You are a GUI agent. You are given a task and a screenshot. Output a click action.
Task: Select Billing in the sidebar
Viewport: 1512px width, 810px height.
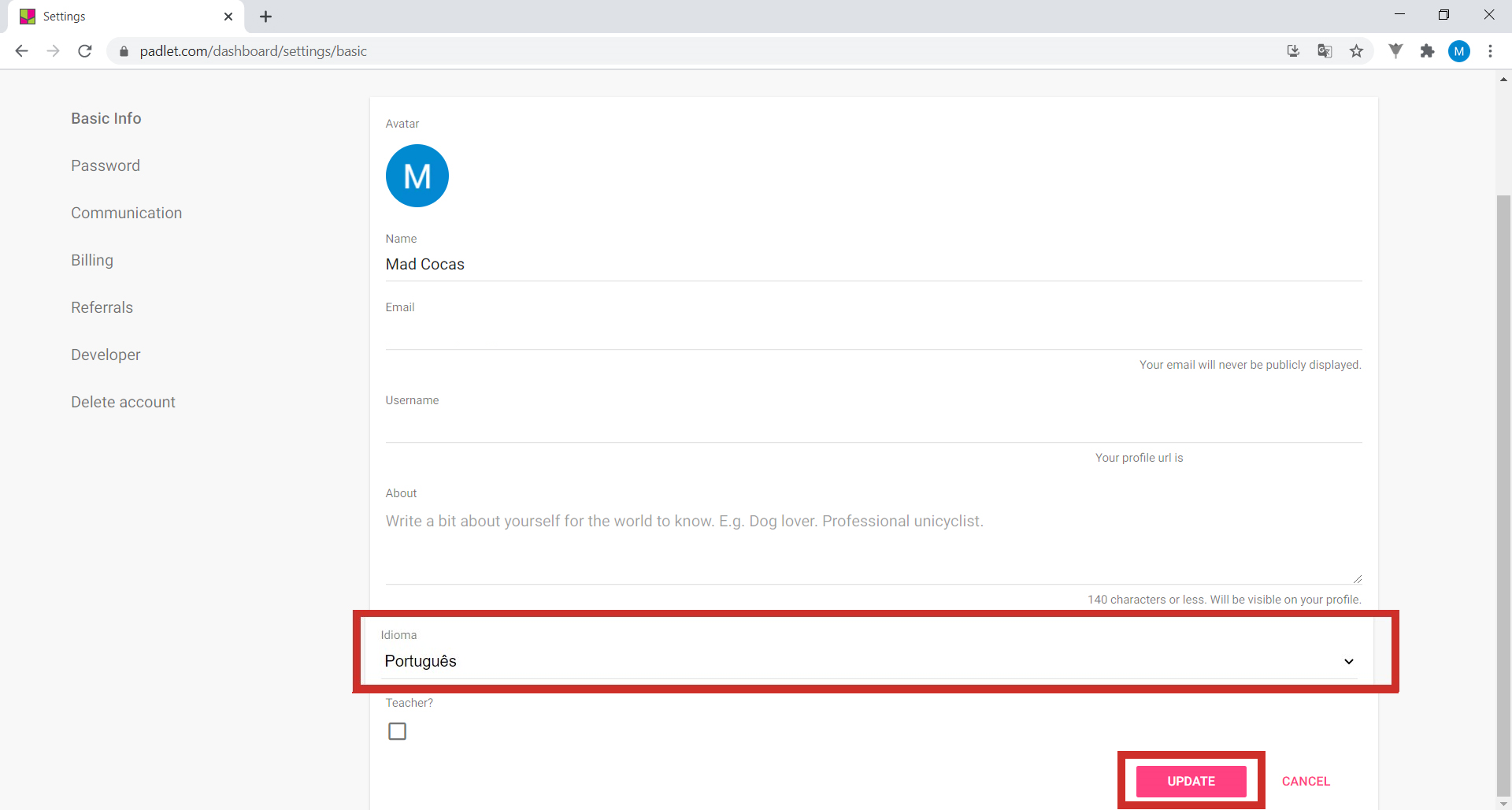92,260
